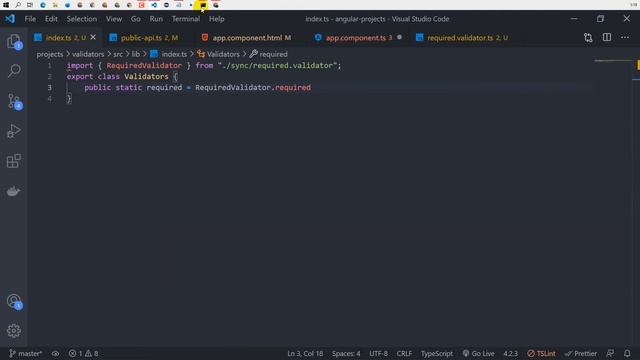This screenshot has width=640, height=360.
Task: Split the editor to the right
Action: (607, 38)
